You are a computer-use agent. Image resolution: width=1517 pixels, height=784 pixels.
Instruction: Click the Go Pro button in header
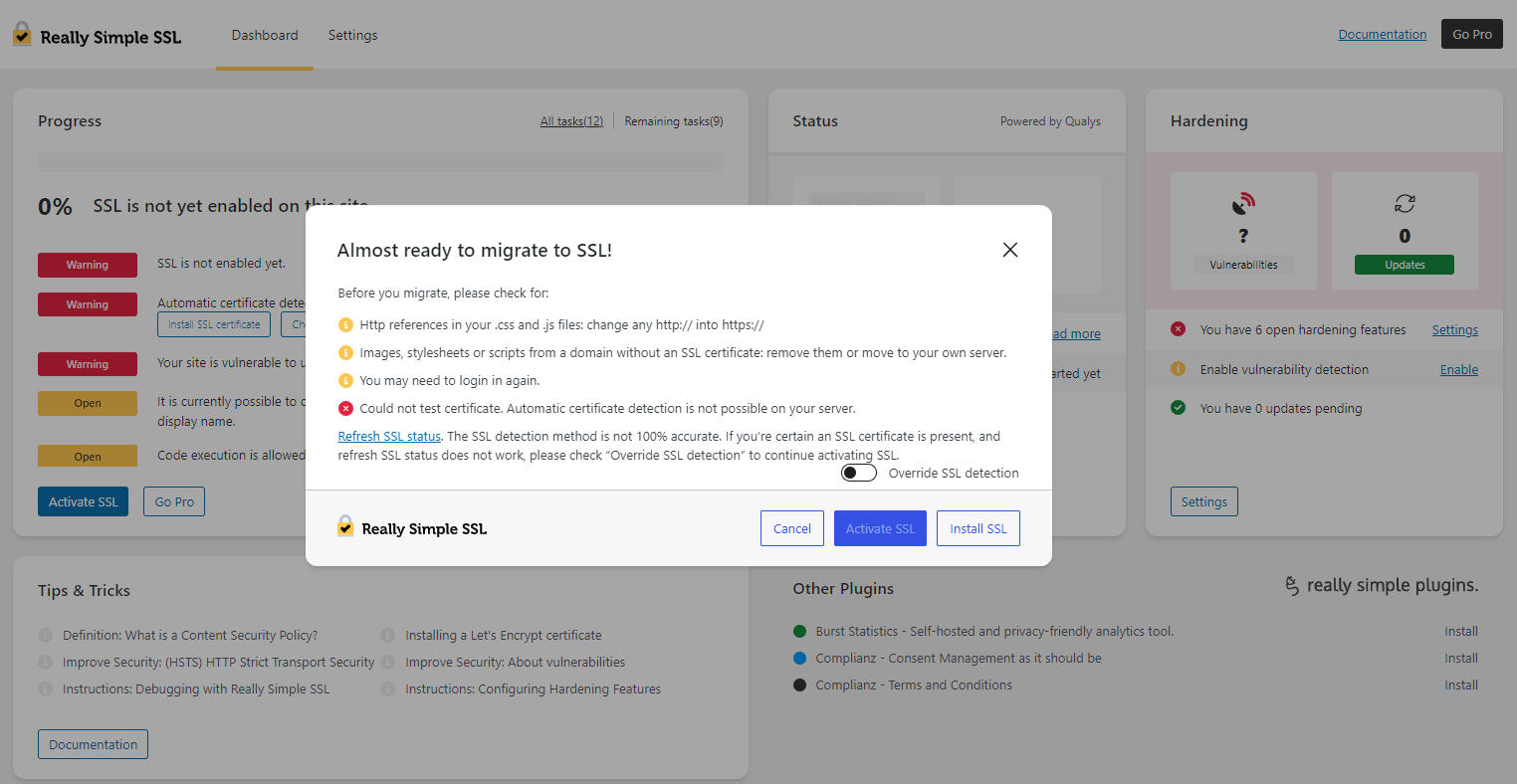pos(1472,34)
